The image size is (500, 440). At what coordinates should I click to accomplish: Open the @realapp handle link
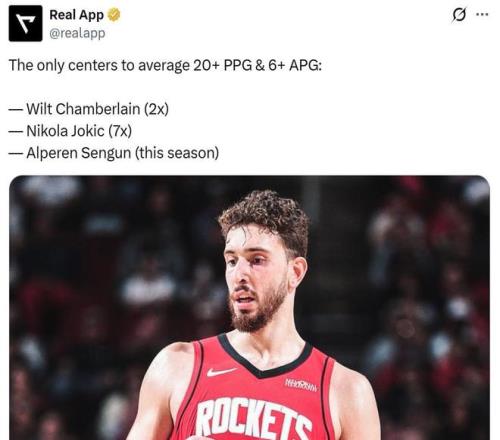[77, 33]
